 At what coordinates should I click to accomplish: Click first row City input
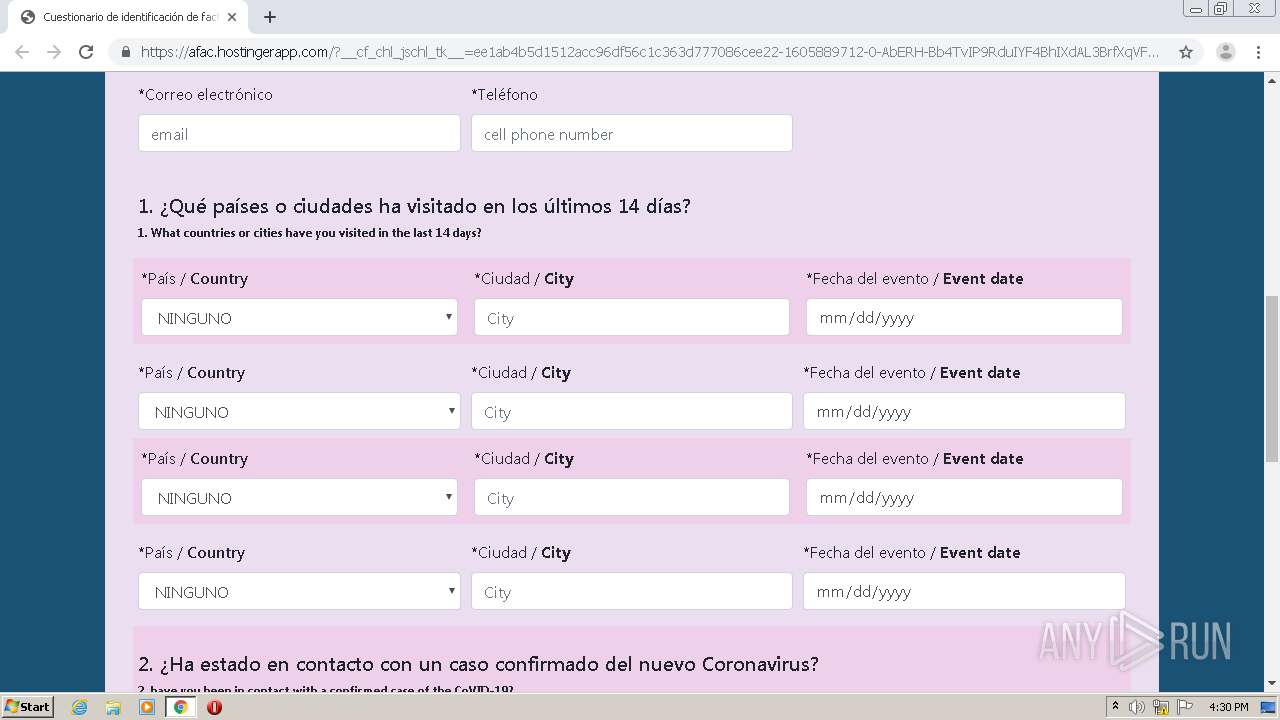632,317
